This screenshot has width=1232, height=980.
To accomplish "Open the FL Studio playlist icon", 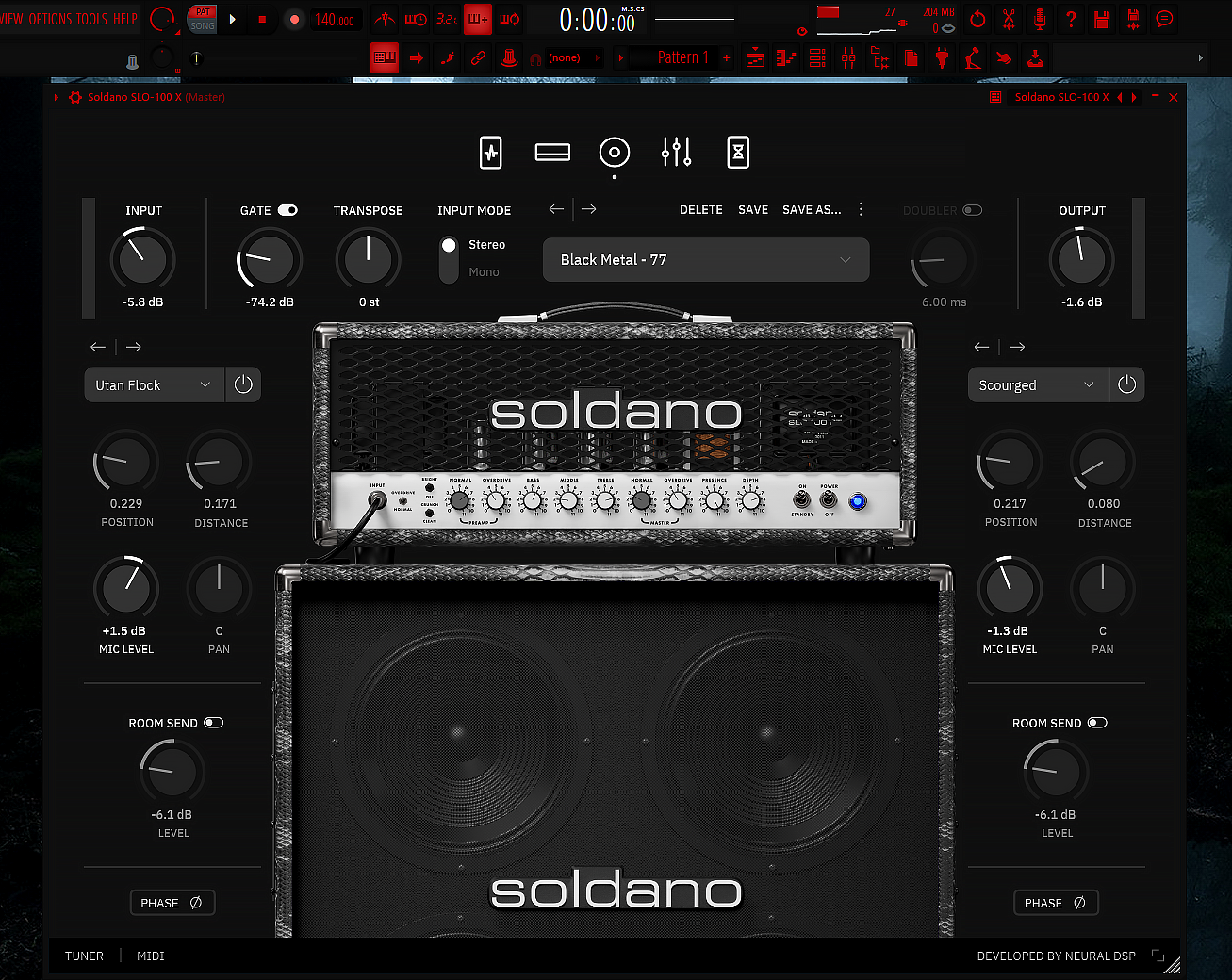I will [x=755, y=58].
